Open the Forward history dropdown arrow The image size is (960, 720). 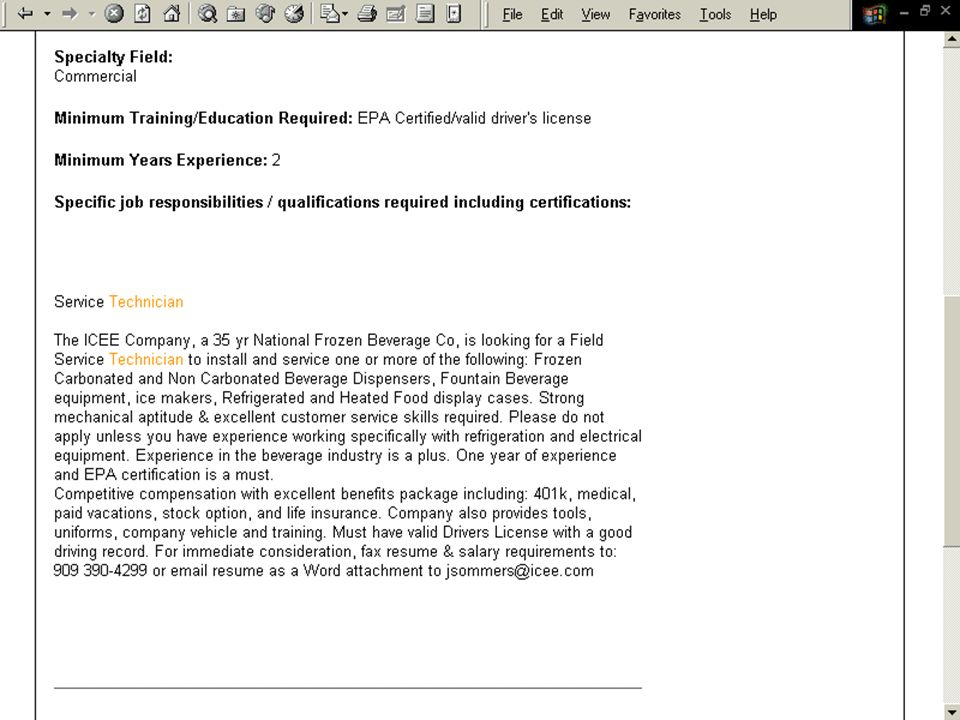92,13
